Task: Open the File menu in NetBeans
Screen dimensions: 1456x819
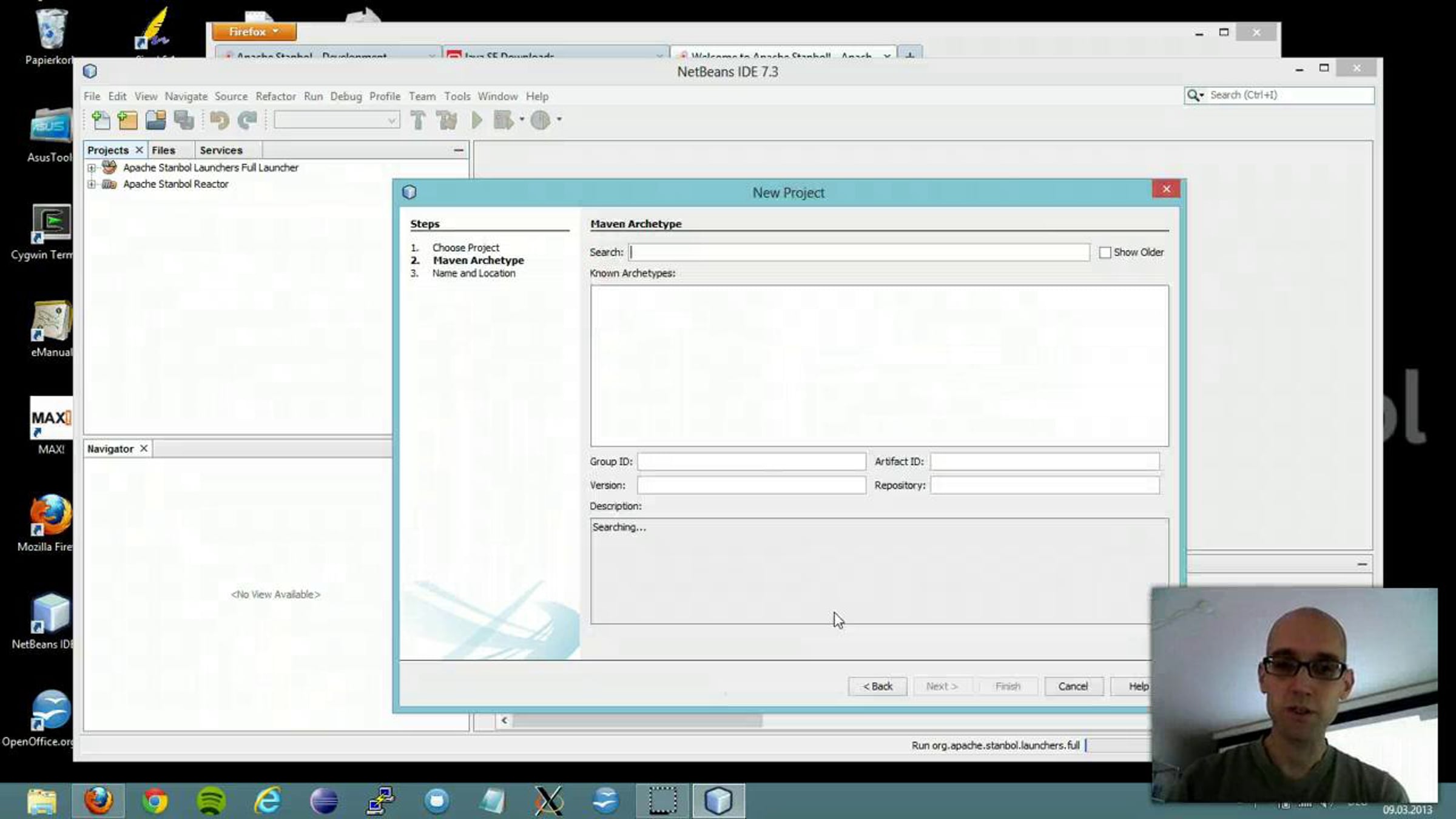Action: [x=92, y=96]
